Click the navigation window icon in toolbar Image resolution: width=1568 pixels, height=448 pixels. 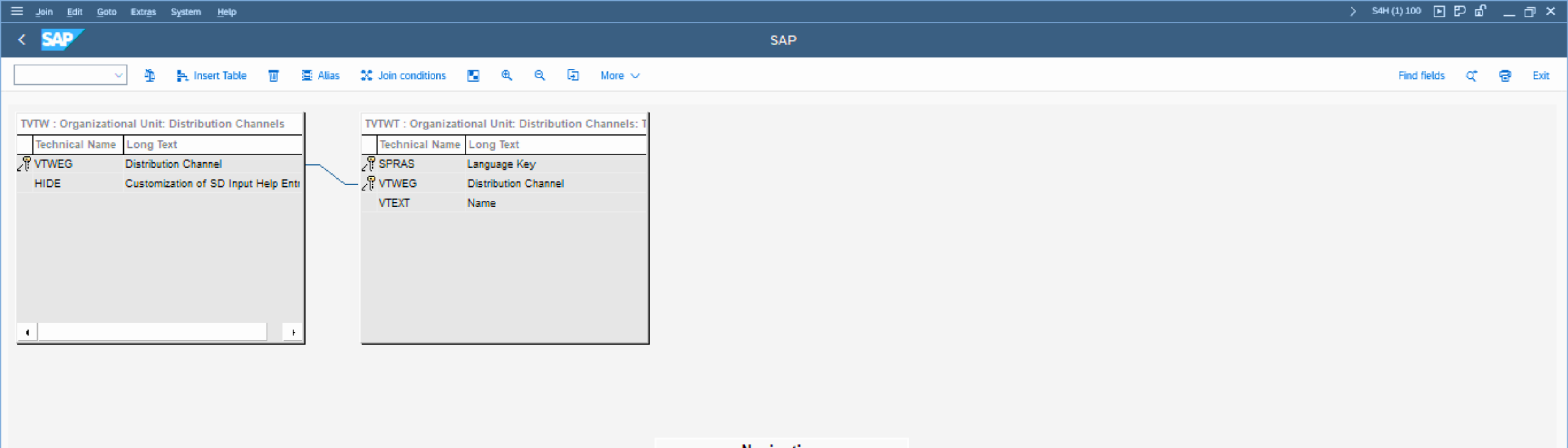473,75
